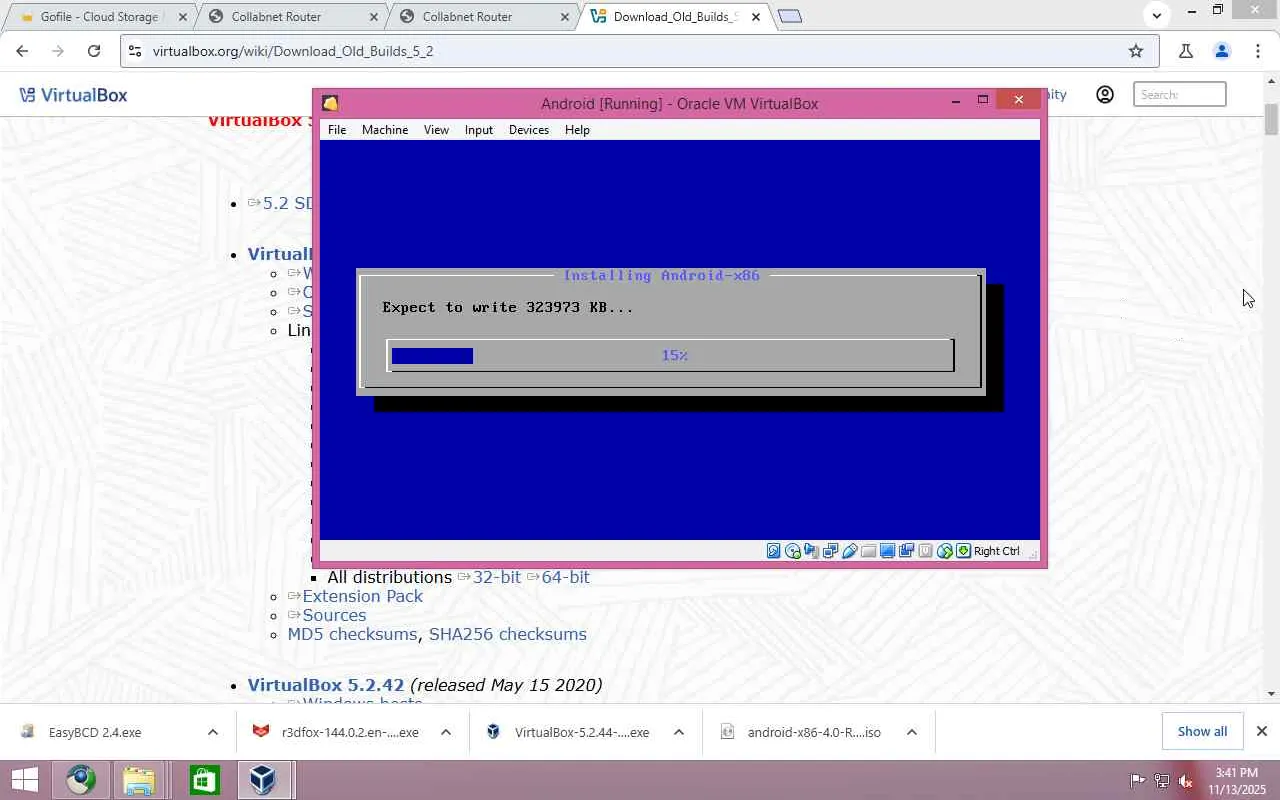Expand options for EasyBCD 2.4.exe download

pos(213,732)
